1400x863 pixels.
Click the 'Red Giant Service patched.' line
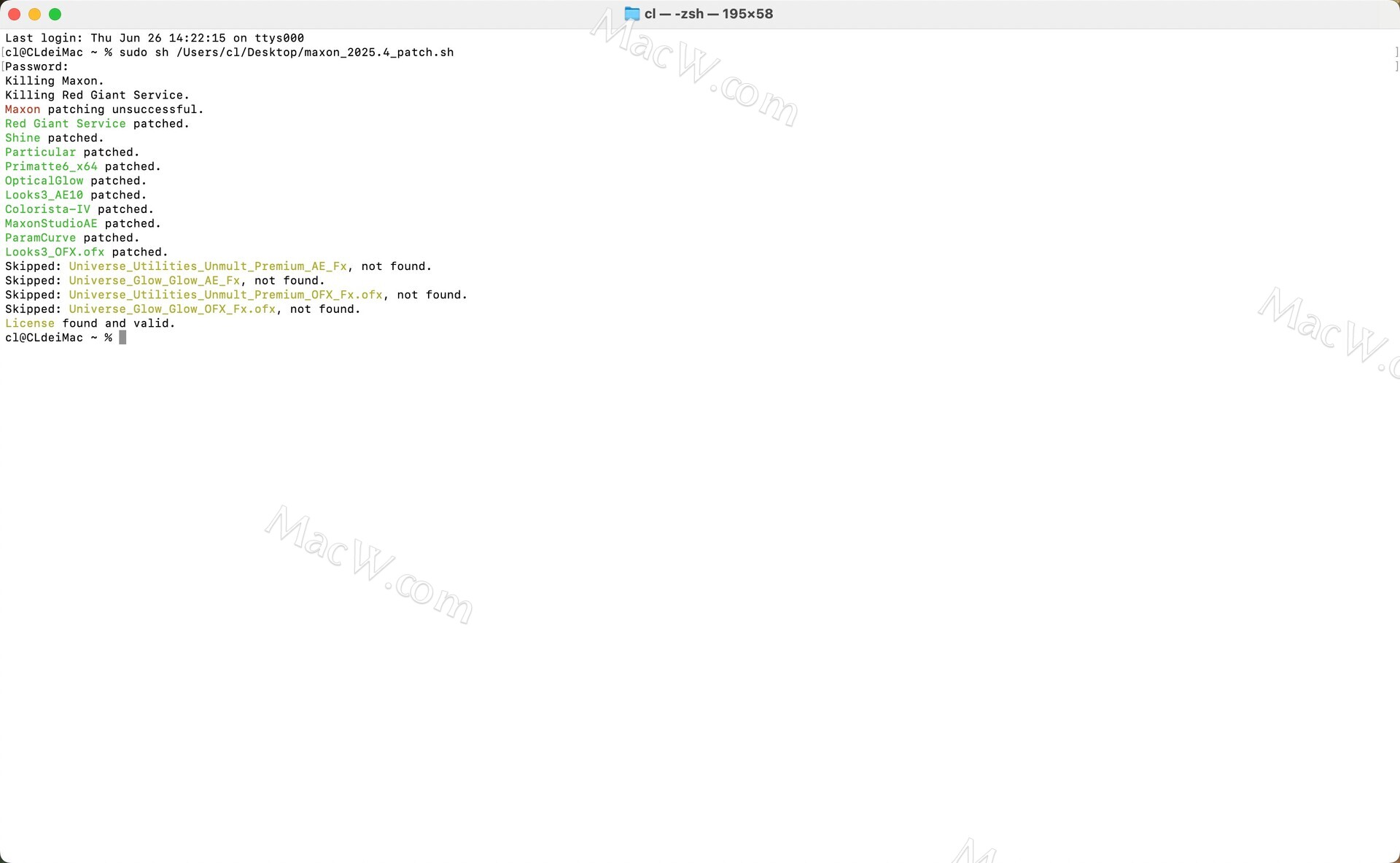pyautogui.click(x=97, y=124)
